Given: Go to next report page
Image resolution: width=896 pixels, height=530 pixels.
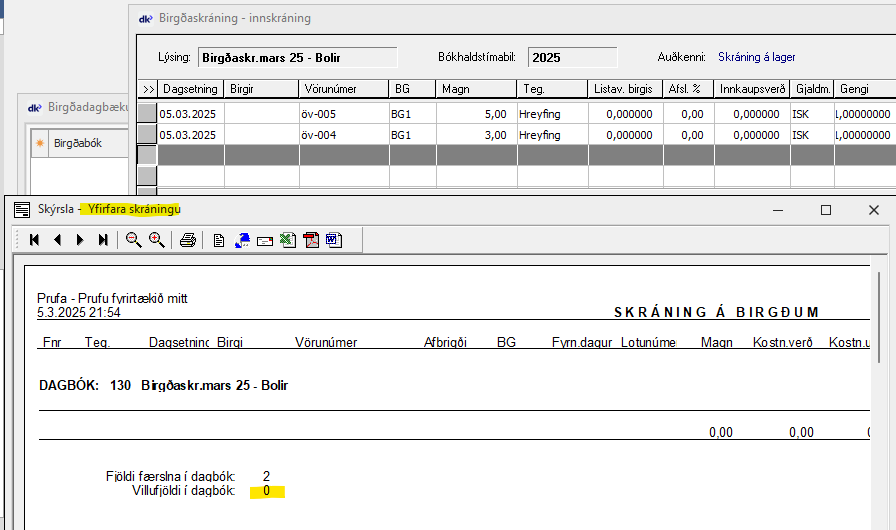Looking at the screenshot, I should point(80,240).
